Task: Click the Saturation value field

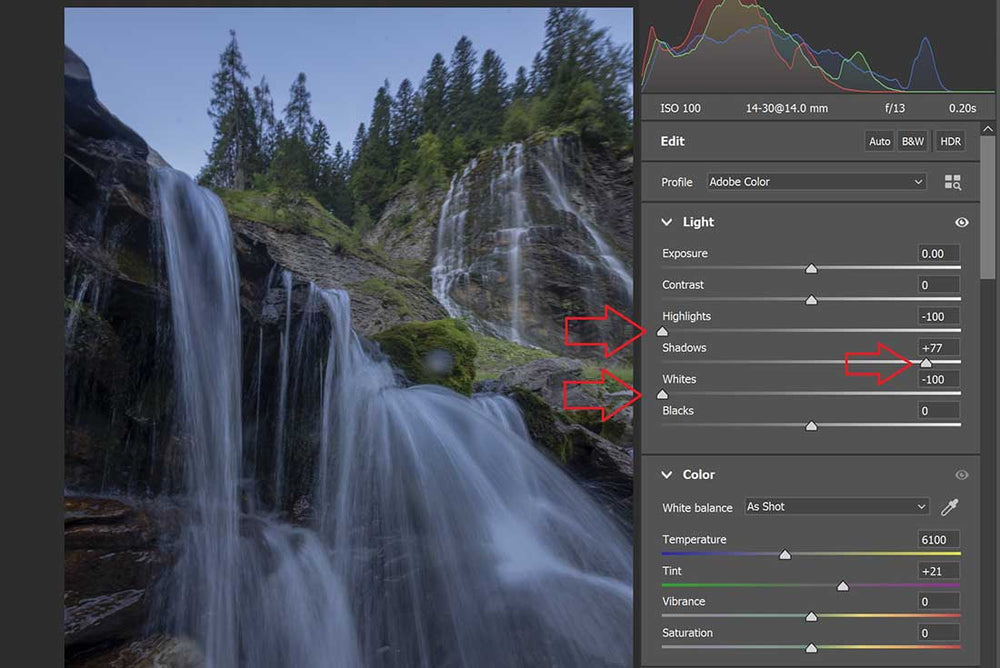Action: point(938,633)
